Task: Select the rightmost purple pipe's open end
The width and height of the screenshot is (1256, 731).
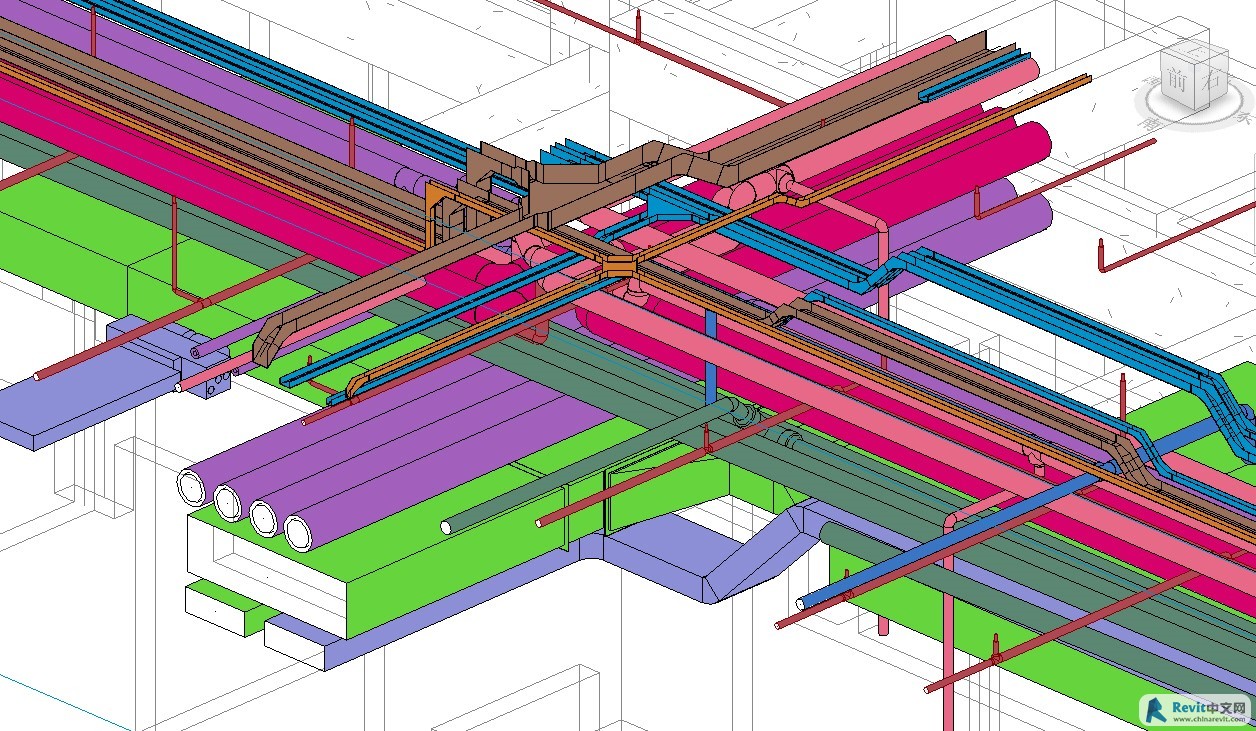Action: point(299,532)
